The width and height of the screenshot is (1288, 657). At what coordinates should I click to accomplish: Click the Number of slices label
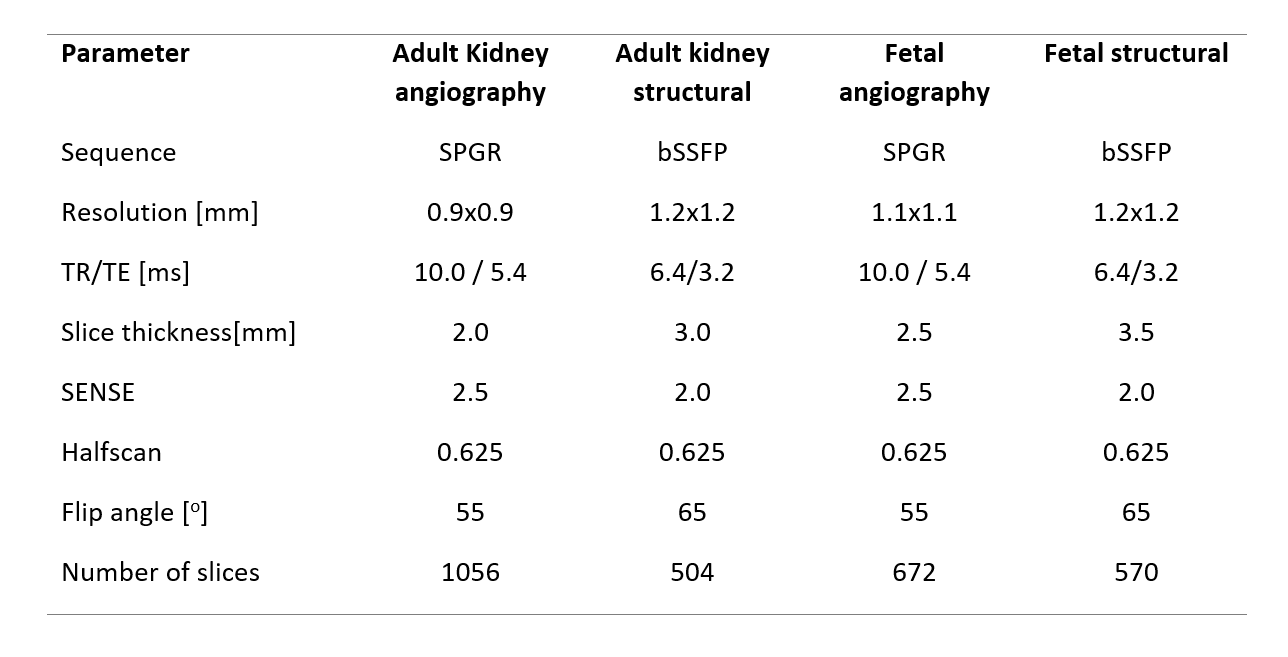[160, 573]
